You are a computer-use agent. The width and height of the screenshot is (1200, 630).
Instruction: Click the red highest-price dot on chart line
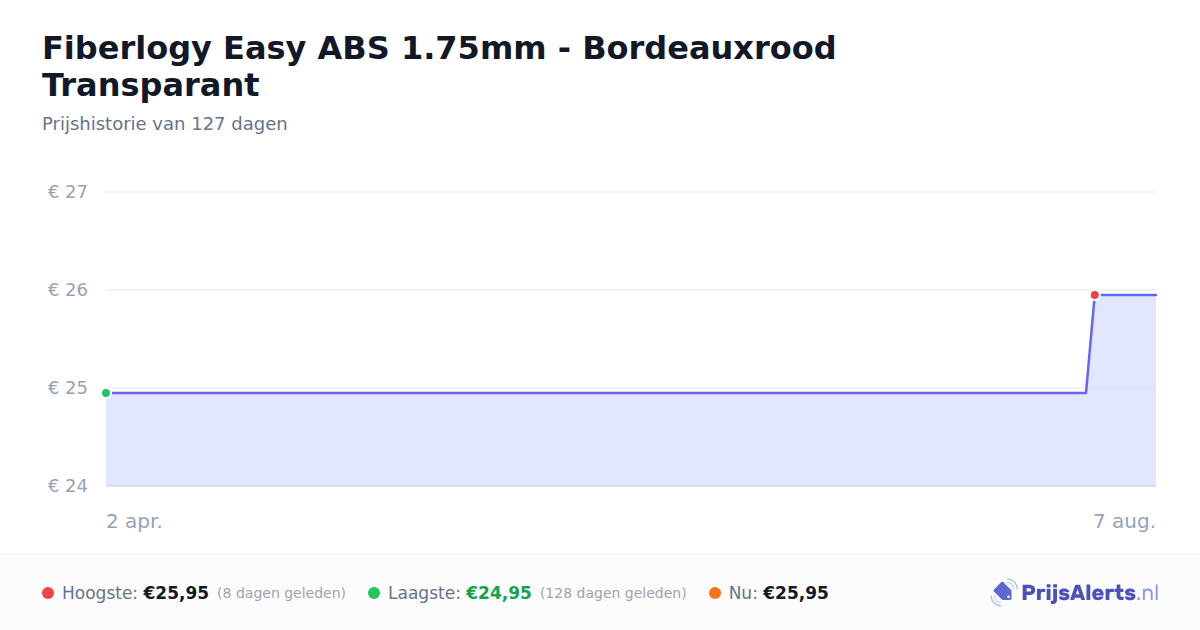[x=1095, y=295]
